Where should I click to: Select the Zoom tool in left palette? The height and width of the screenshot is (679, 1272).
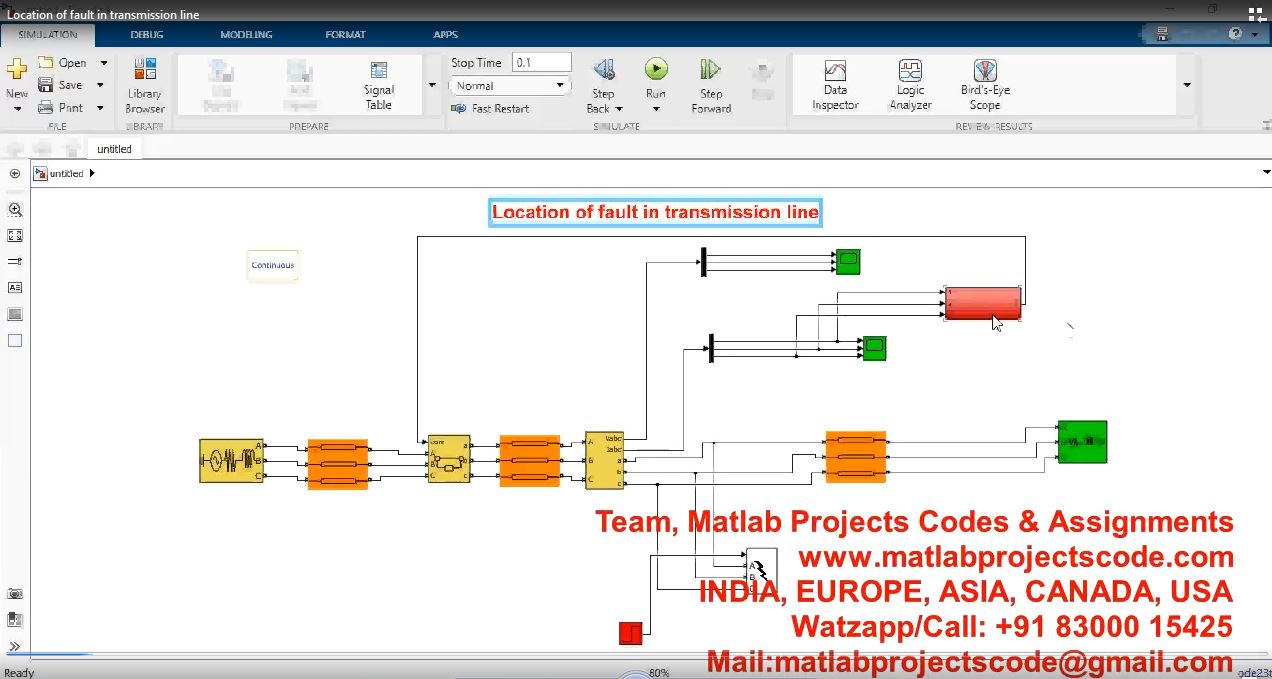15,210
